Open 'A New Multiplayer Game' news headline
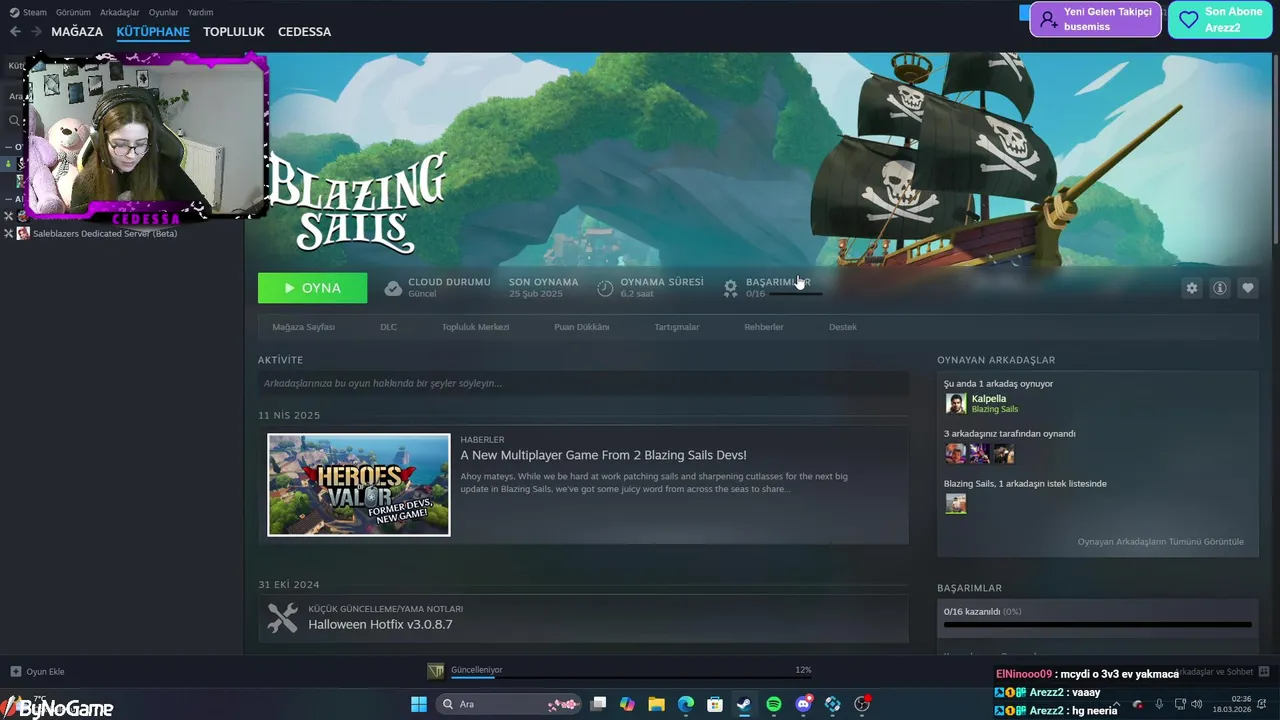 click(603, 455)
